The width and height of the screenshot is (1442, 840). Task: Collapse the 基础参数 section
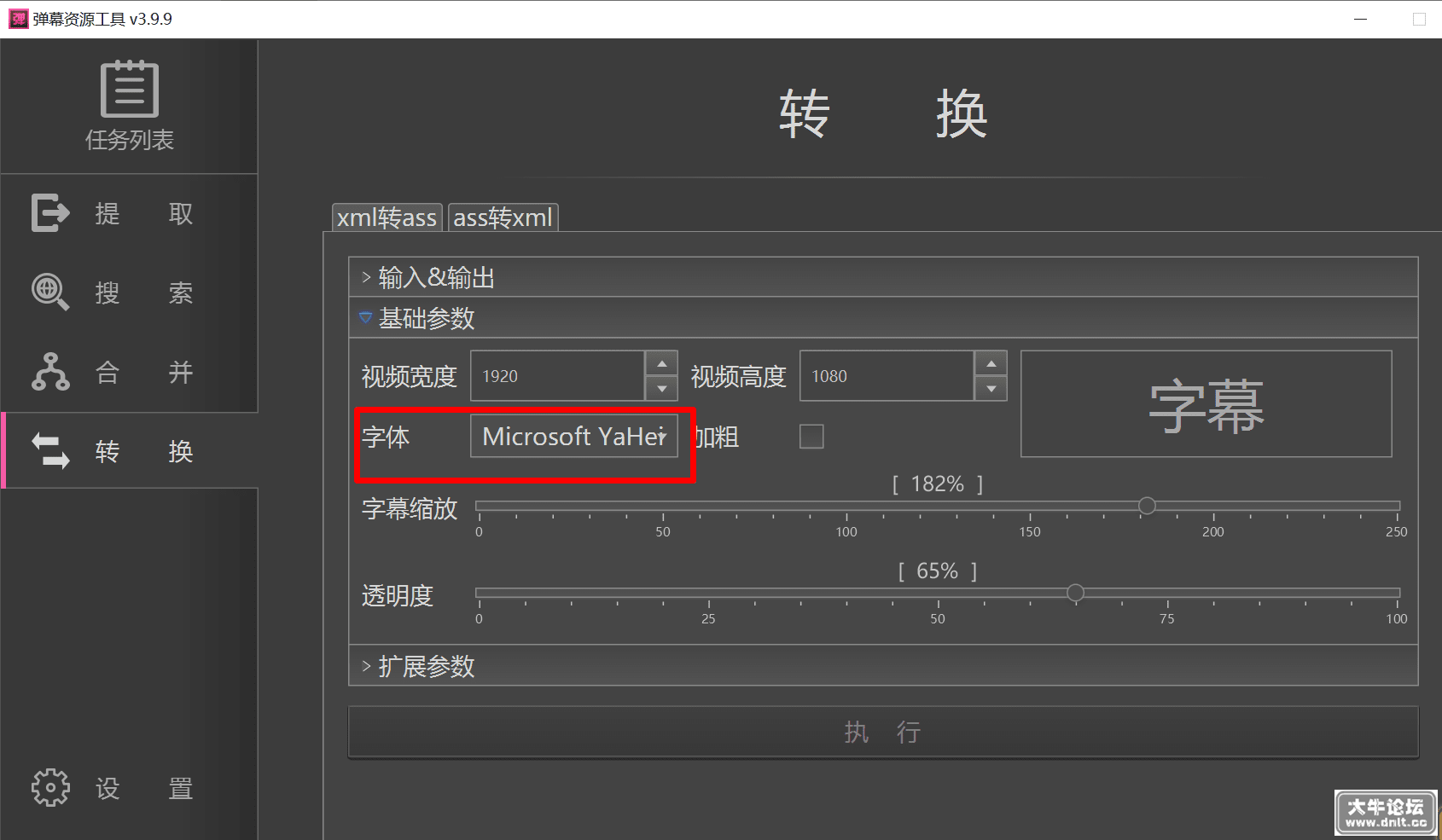pyautogui.click(x=883, y=318)
